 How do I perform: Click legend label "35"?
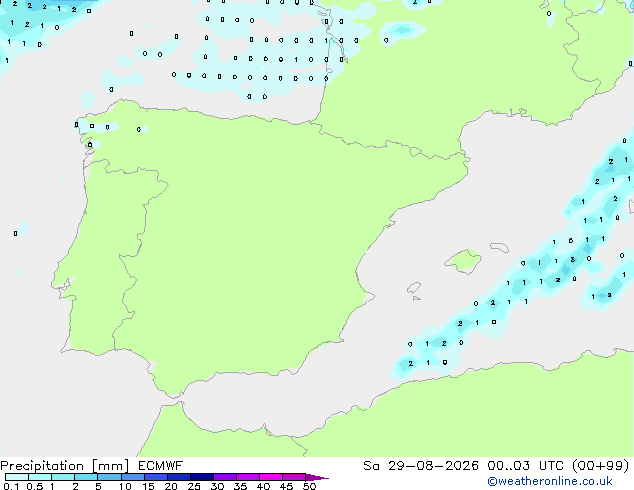click(240, 486)
